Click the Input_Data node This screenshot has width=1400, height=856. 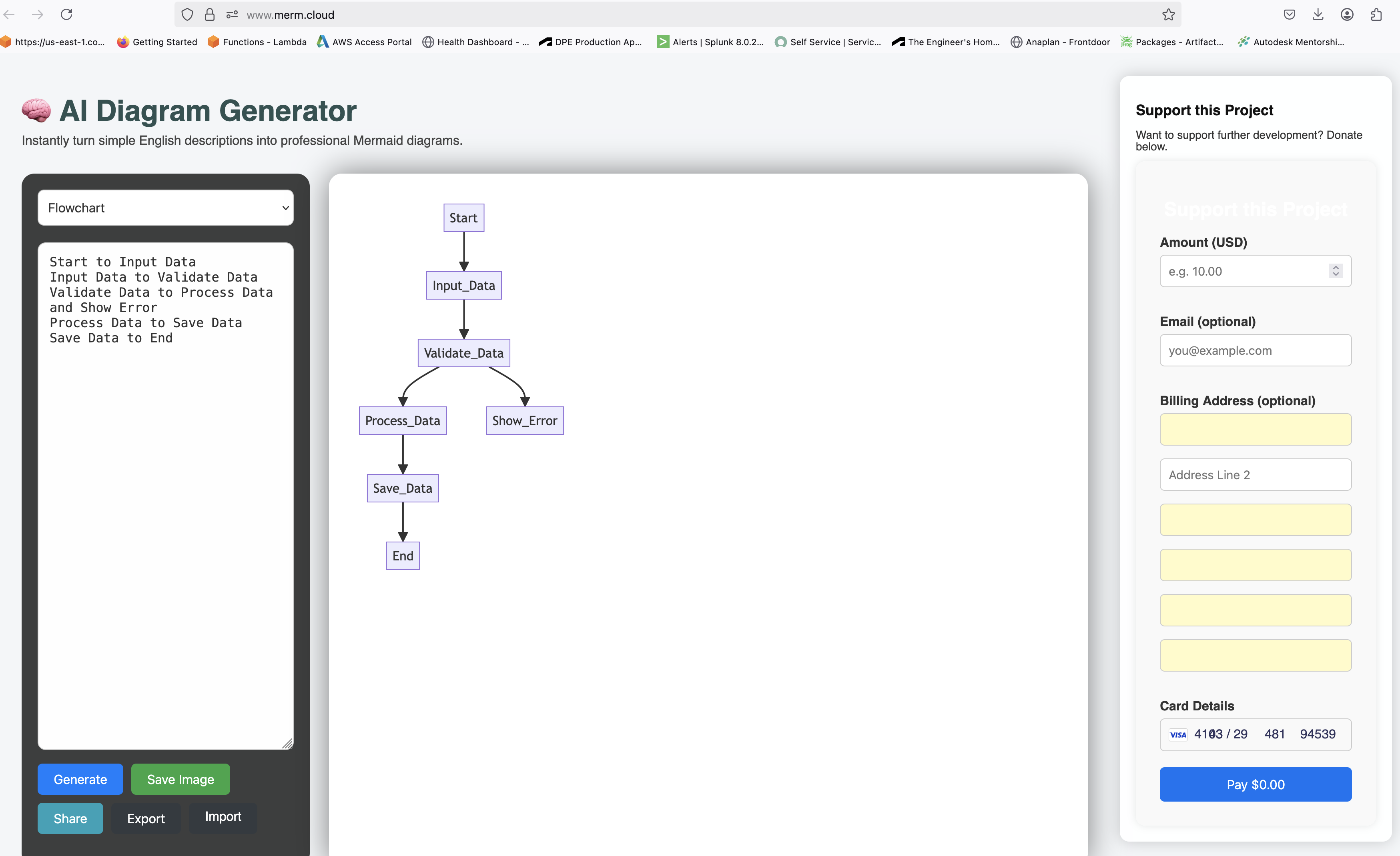pyautogui.click(x=463, y=285)
